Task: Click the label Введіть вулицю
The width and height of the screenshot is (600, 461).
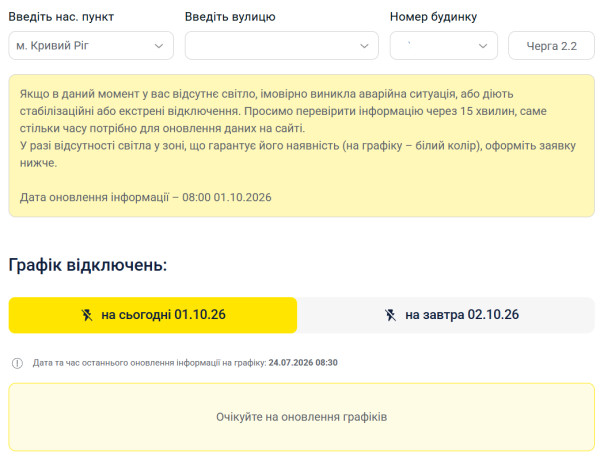Action: point(230,17)
